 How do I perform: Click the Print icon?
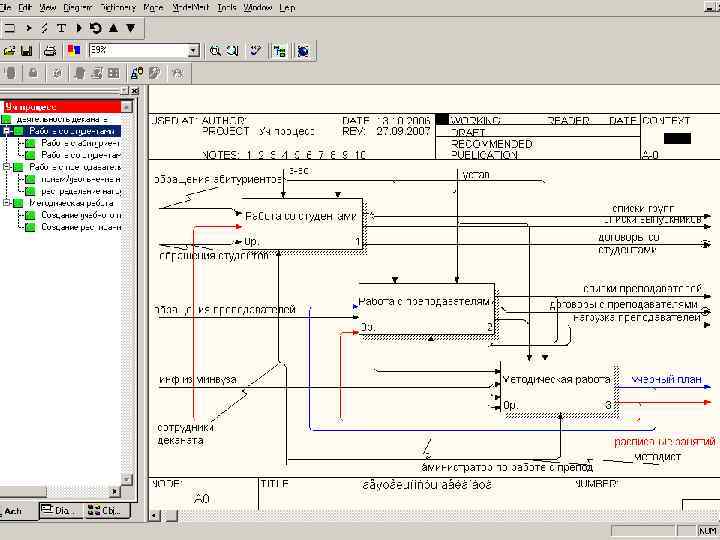tap(48, 50)
